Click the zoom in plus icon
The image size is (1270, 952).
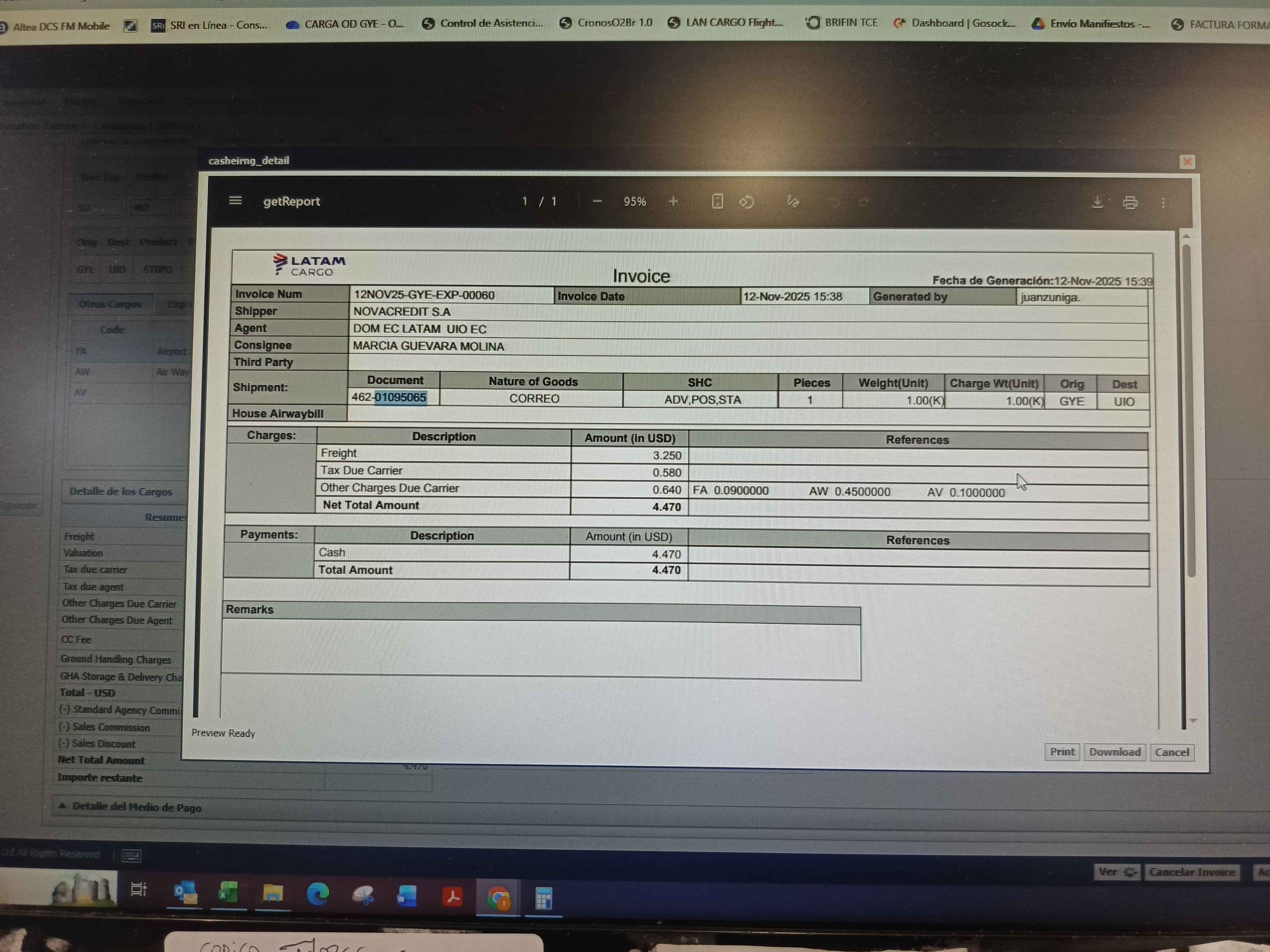pos(673,202)
